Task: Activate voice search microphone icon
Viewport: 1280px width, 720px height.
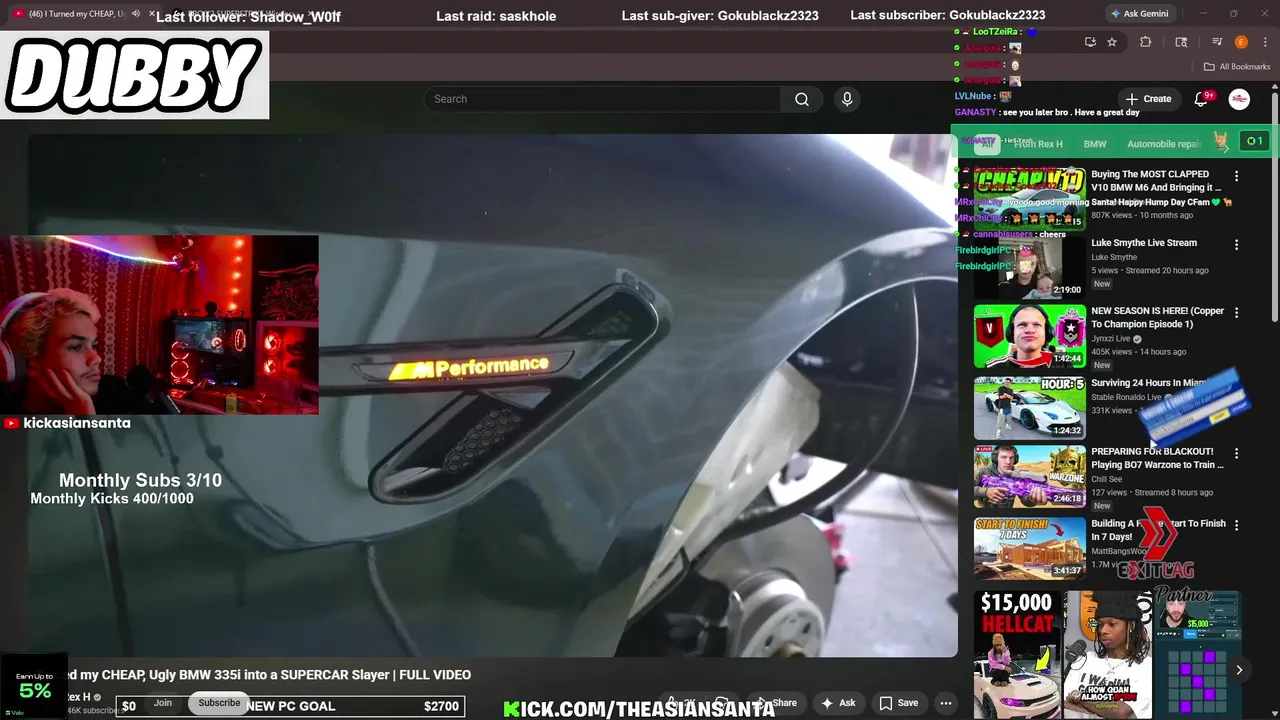Action: tap(847, 99)
